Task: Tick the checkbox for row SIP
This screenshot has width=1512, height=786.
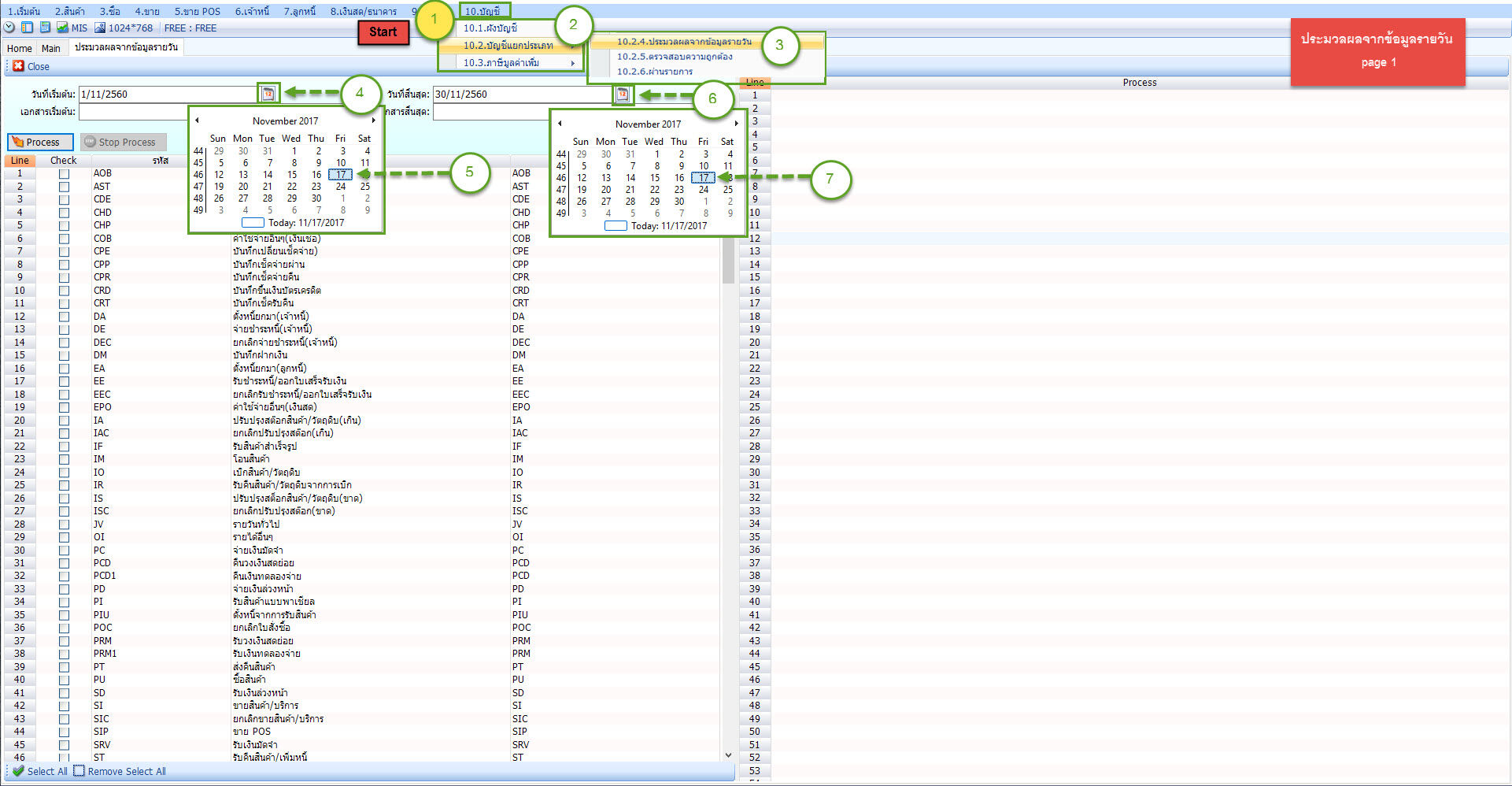Action: 64,732
